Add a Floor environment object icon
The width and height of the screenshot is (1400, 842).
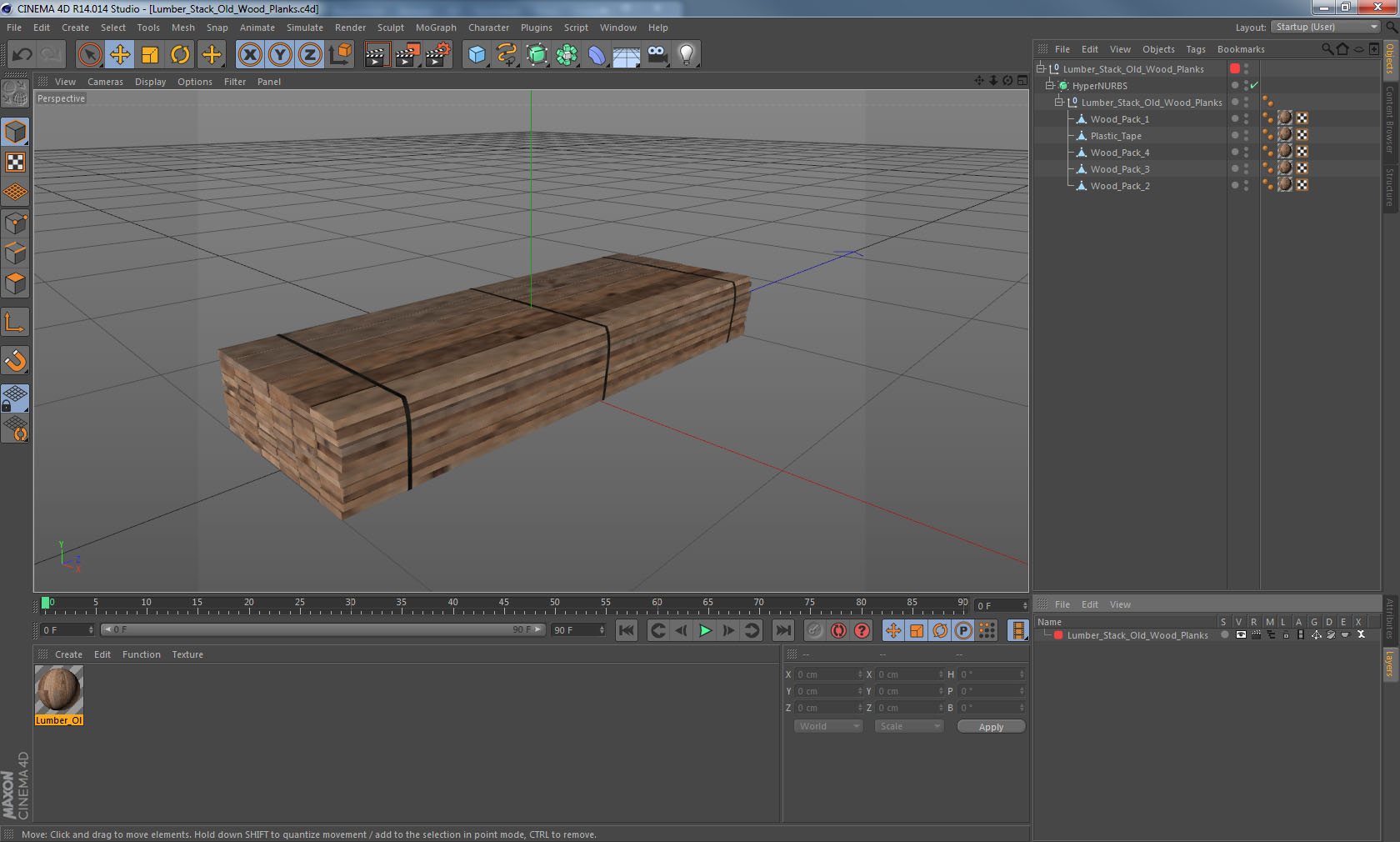(x=627, y=55)
